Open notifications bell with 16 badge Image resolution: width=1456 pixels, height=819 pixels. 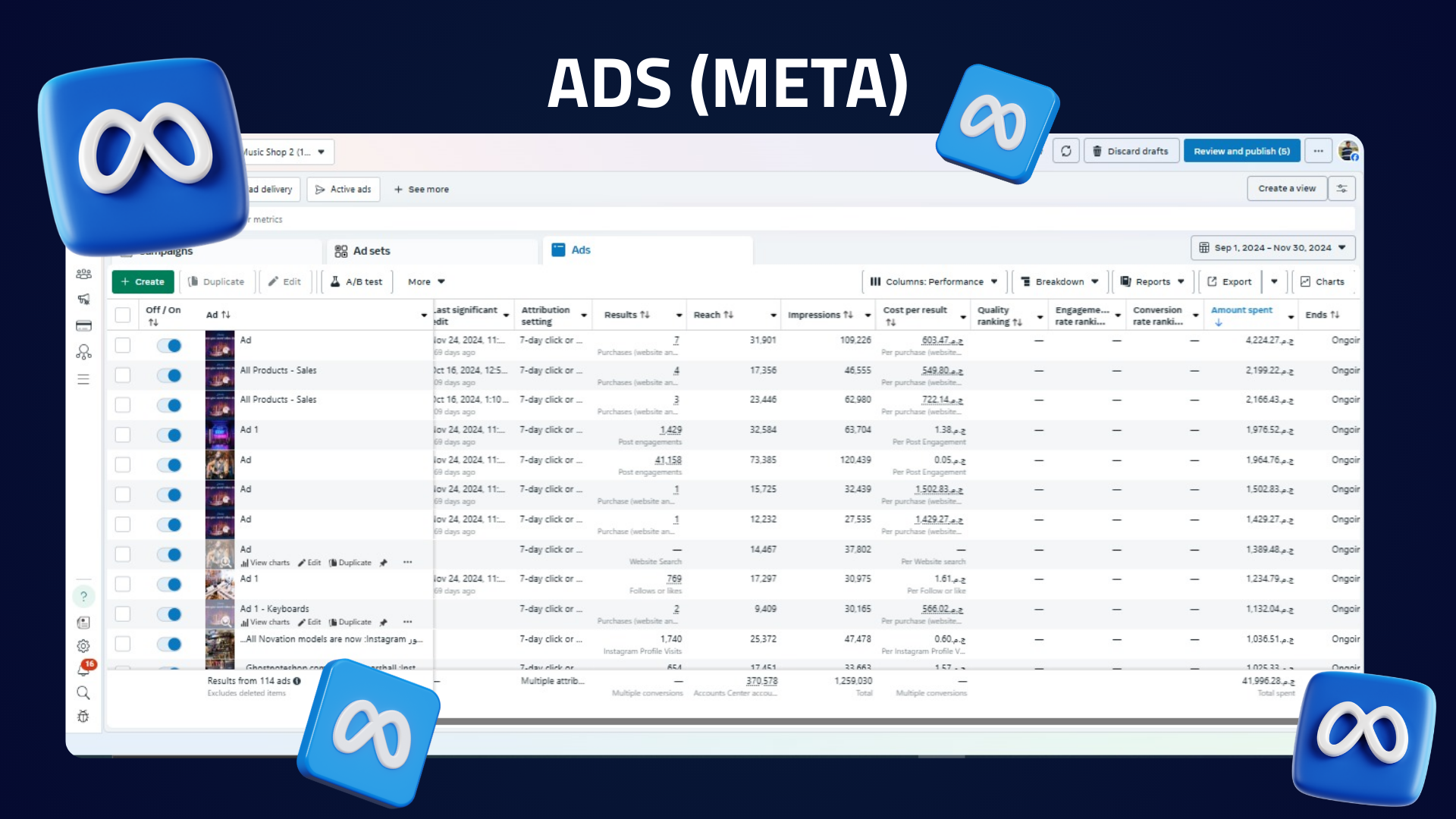tap(83, 669)
